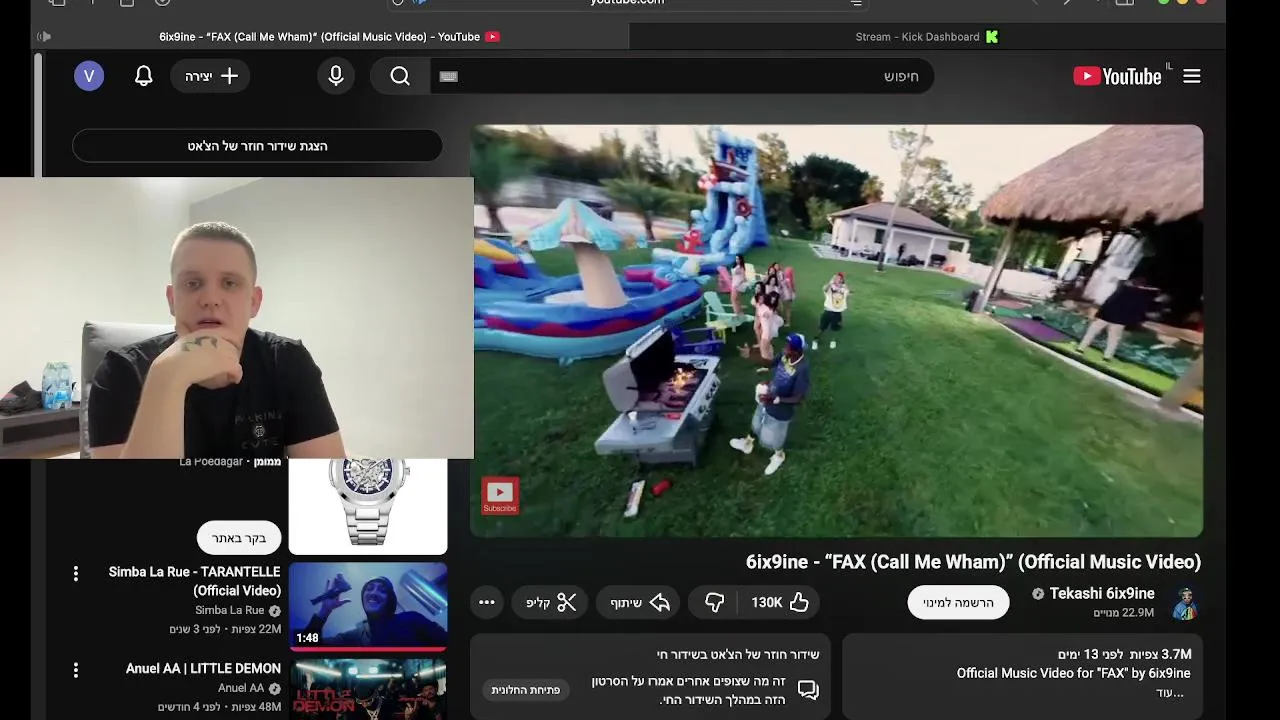Click the Subscribe watermark on the video
The image size is (1280, 720).
(500, 495)
